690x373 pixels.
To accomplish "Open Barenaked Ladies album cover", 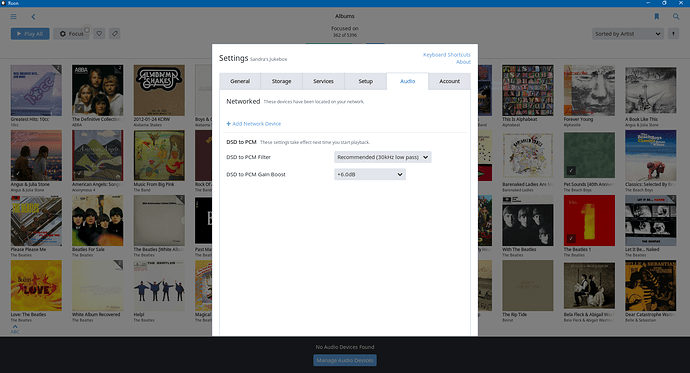I will point(528,156).
